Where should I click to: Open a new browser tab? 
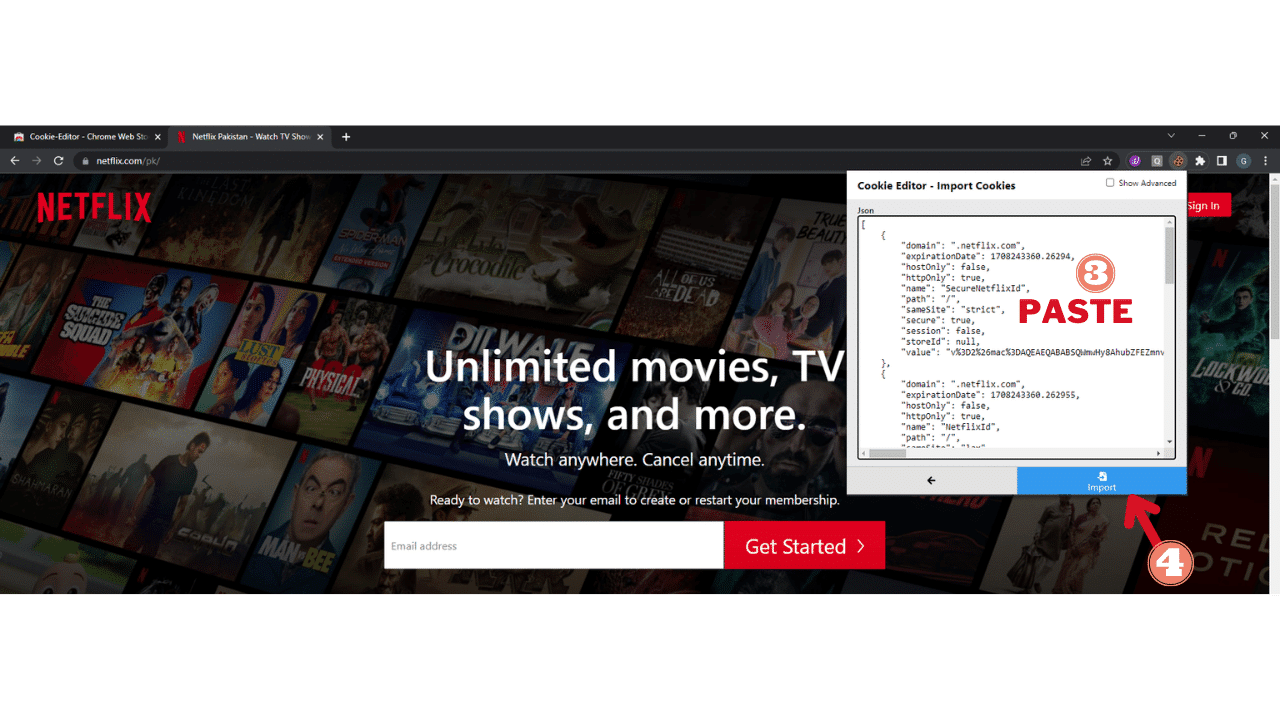346,137
